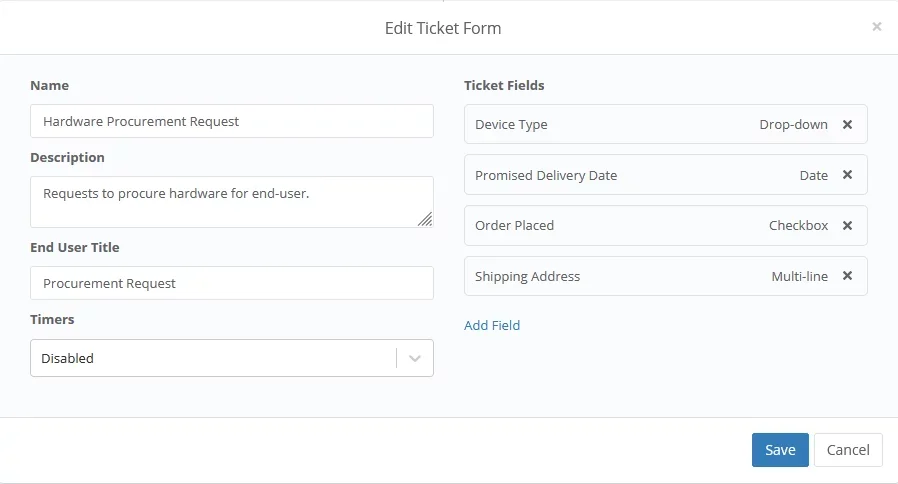
Task: Select the Device Type field name
Action: [x=511, y=125]
